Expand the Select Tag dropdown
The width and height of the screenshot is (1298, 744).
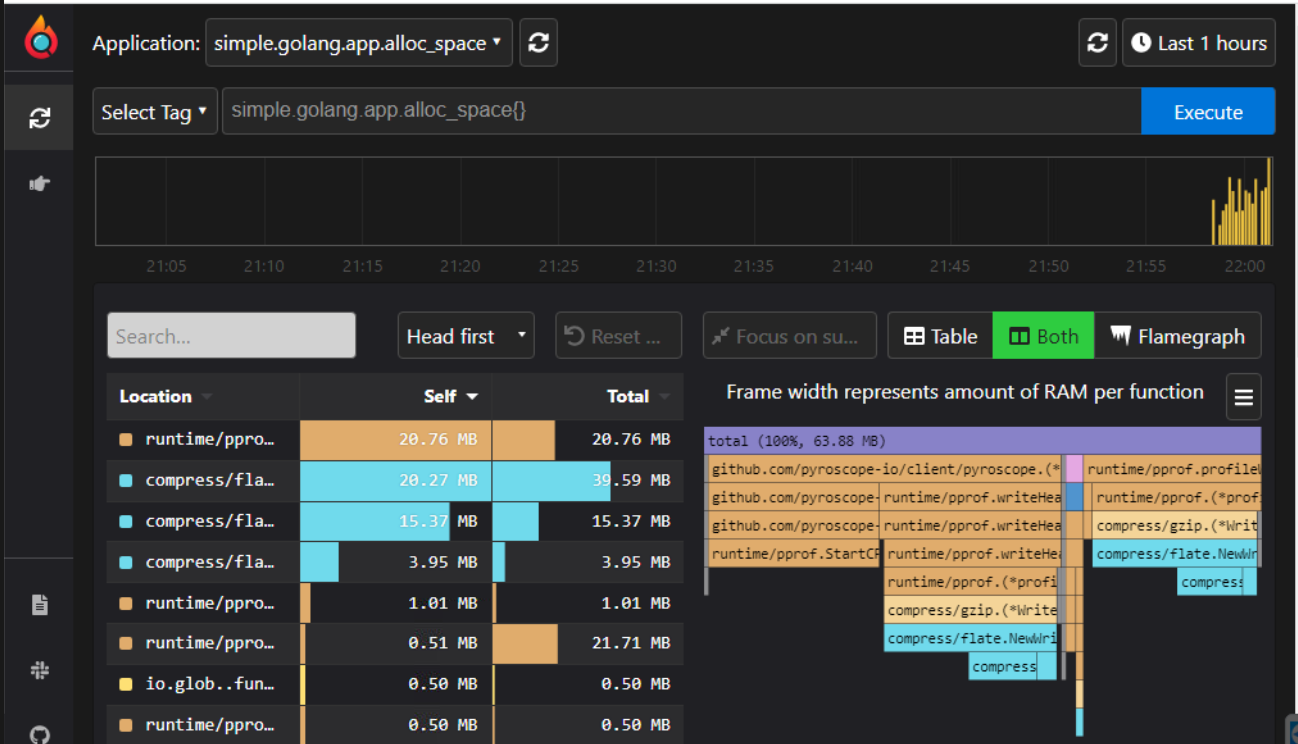(155, 112)
